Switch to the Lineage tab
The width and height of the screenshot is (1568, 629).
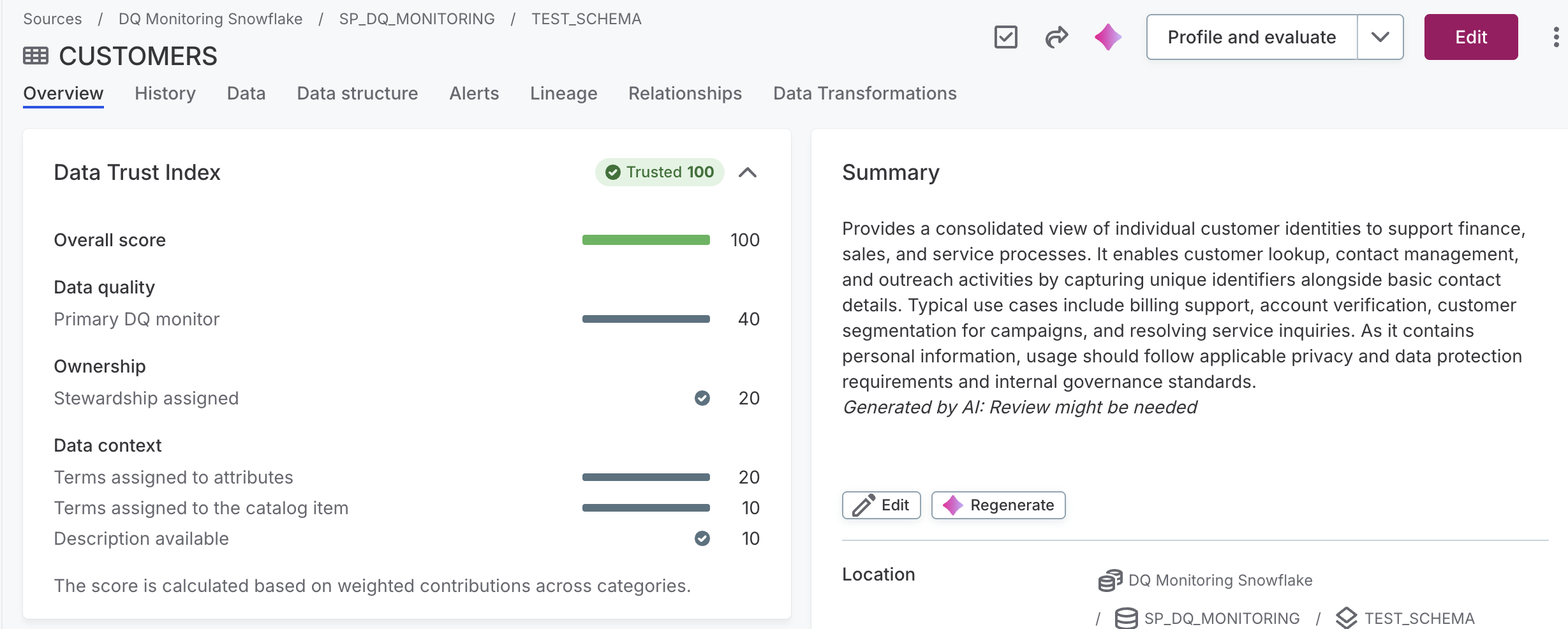click(563, 93)
